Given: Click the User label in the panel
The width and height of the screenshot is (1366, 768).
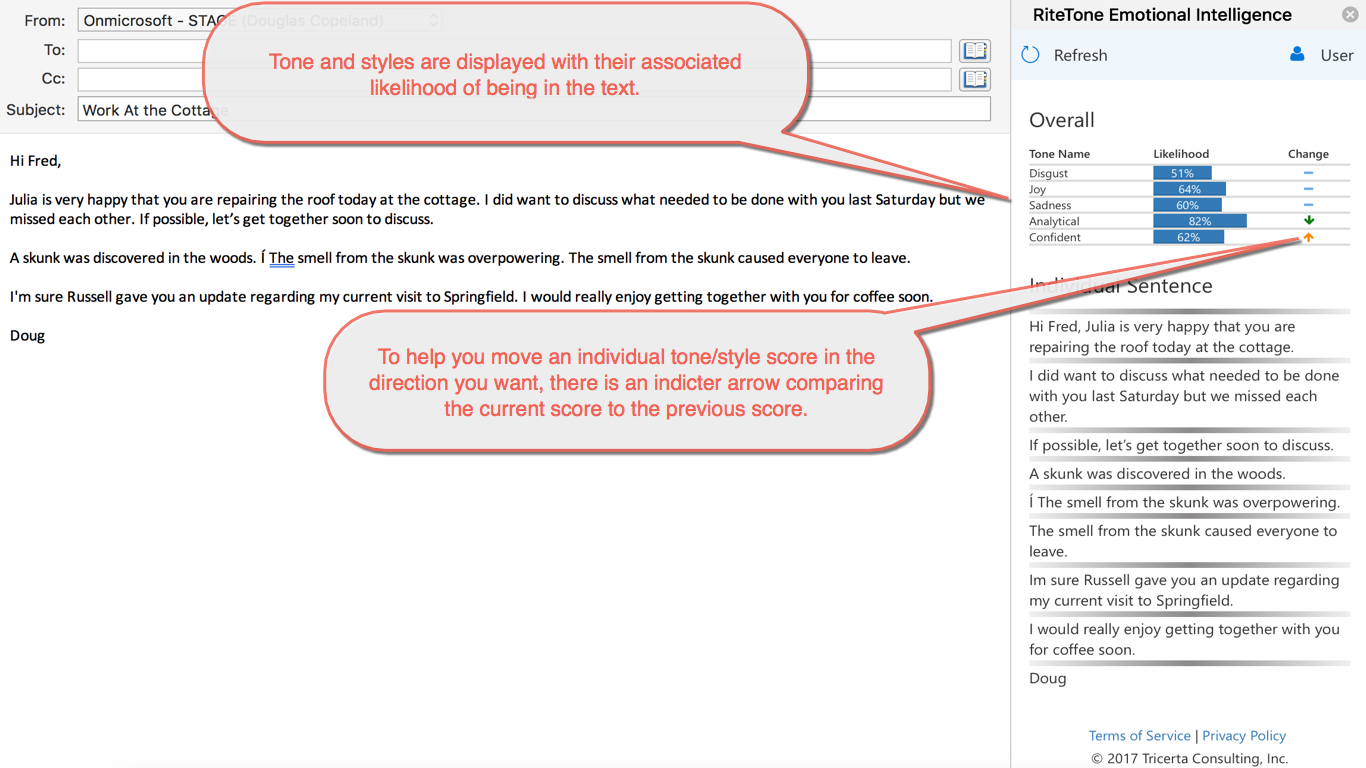Looking at the screenshot, I should tap(1336, 55).
